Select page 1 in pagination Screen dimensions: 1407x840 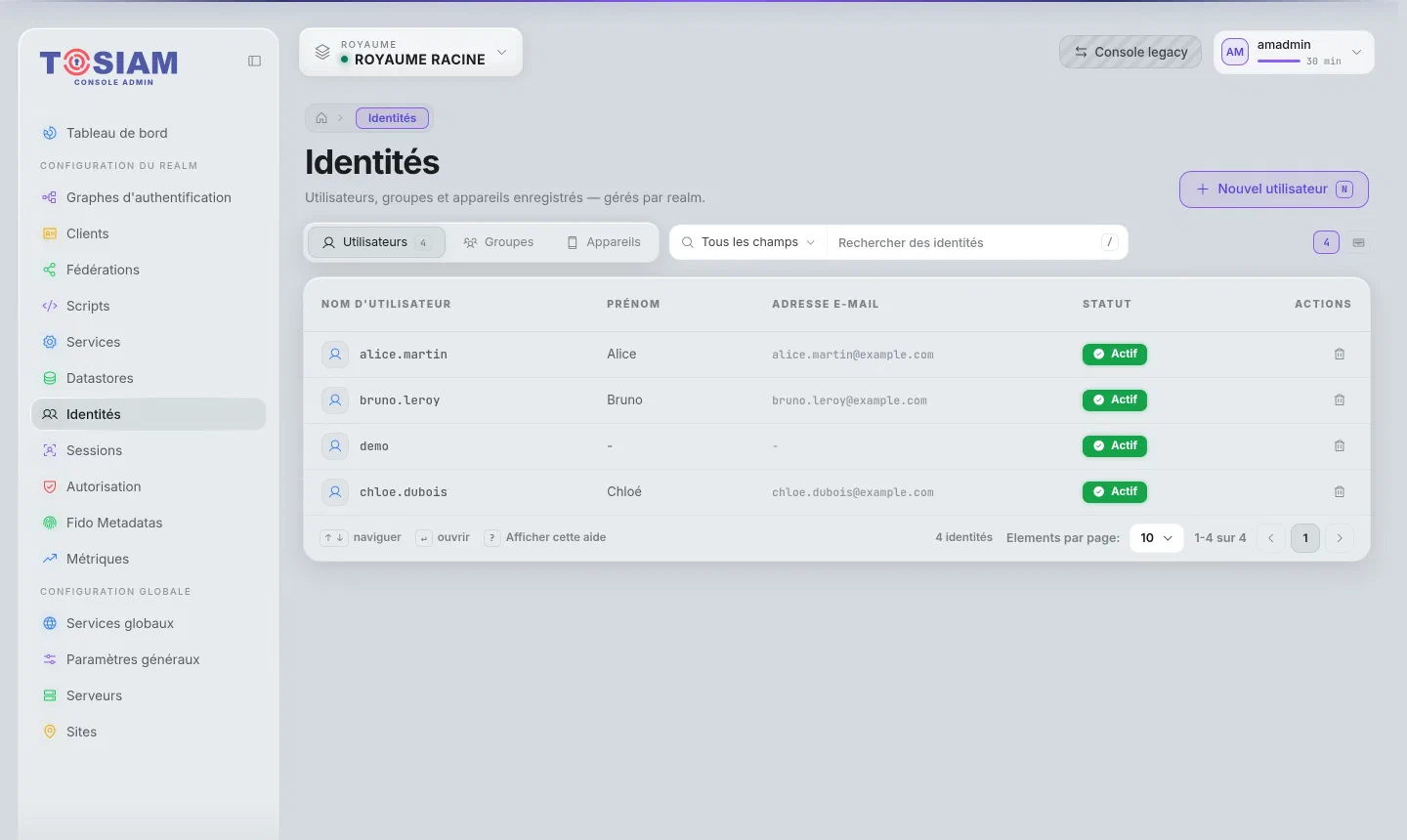click(x=1305, y=538)
